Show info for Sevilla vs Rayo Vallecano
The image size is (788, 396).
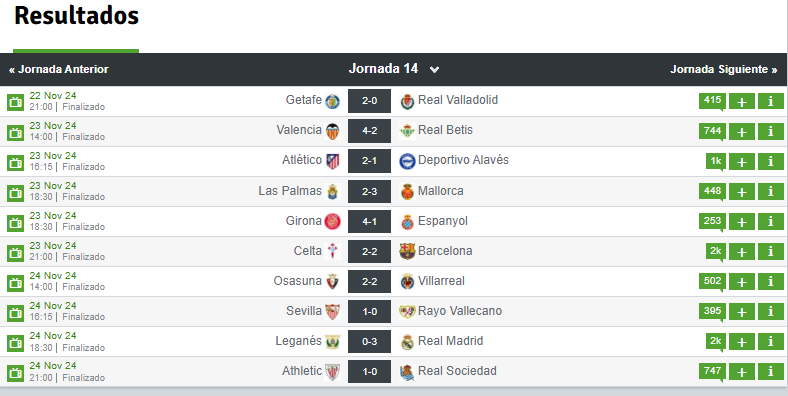770,312
